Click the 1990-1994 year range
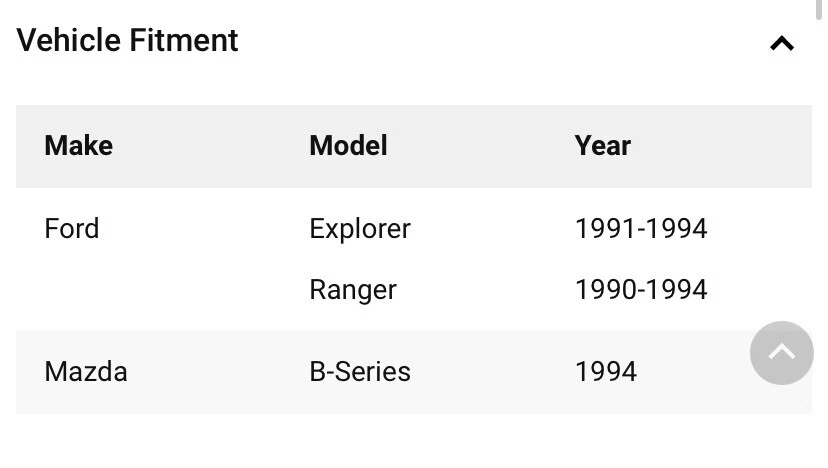The width and height of the screenshot is (828, 468). tap(641, 290)
